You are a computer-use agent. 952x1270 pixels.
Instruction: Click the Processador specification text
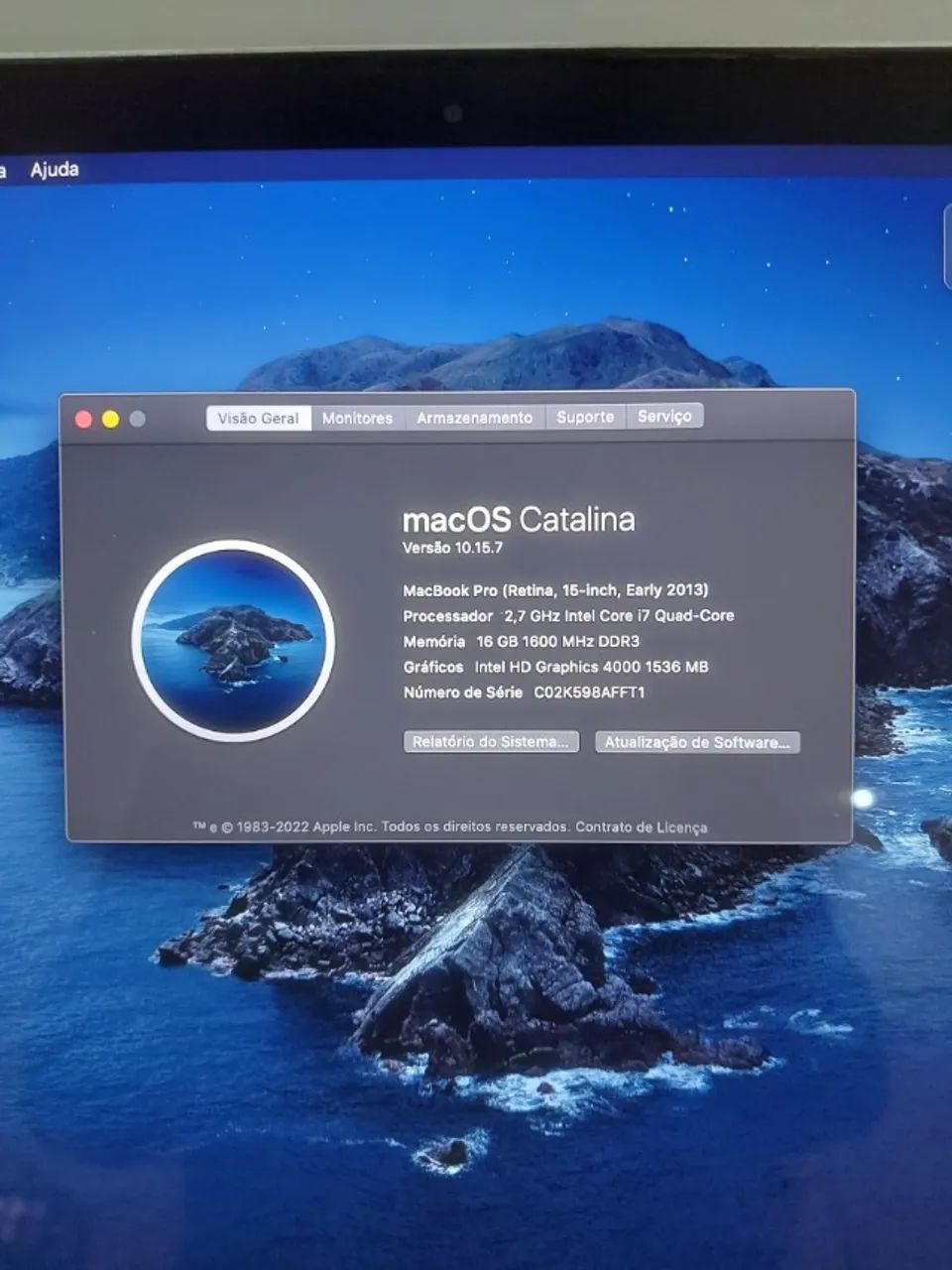point(568,615)
